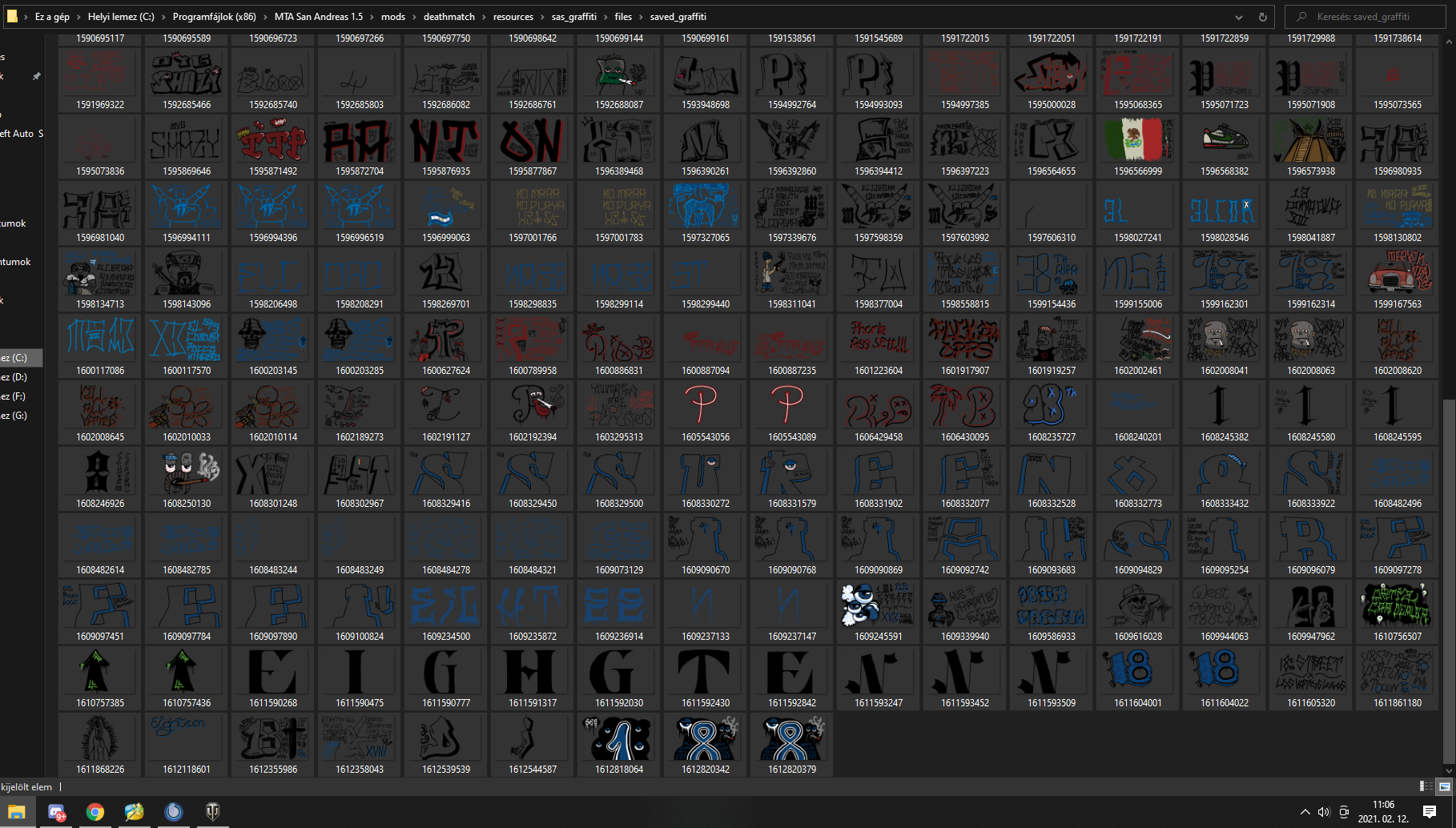Select the letter H file 1611591317
Image resolution: width=1456 pixels, height=828 pixels.
click(x=533, y=677)
